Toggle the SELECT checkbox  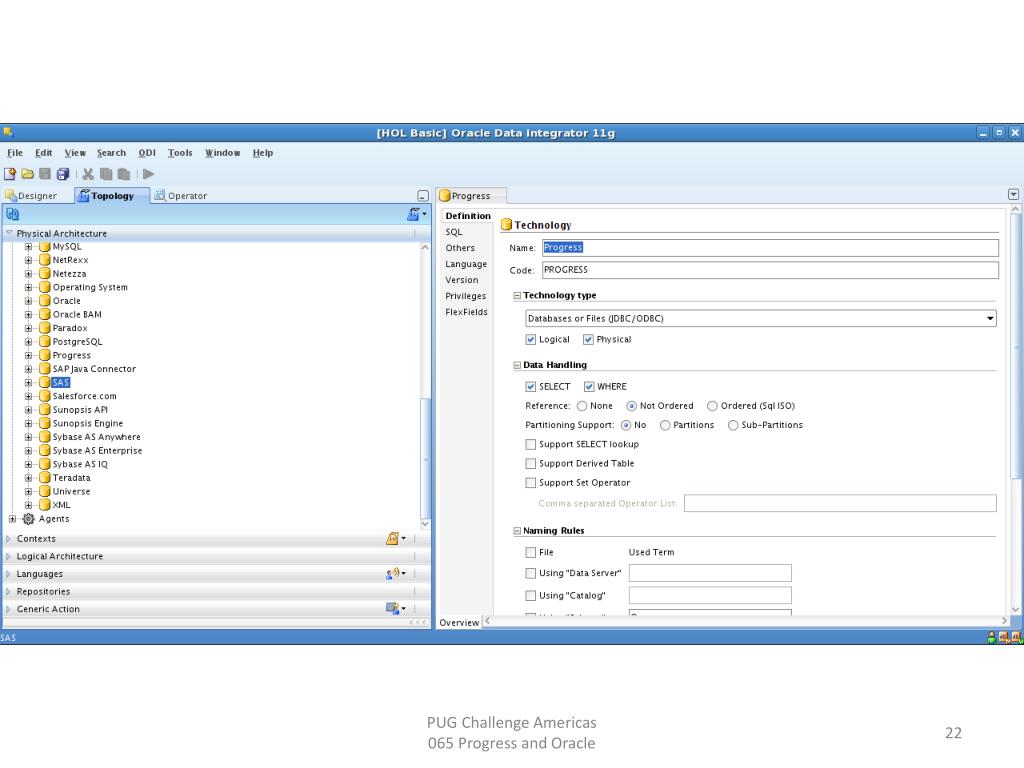pos(530,387)
